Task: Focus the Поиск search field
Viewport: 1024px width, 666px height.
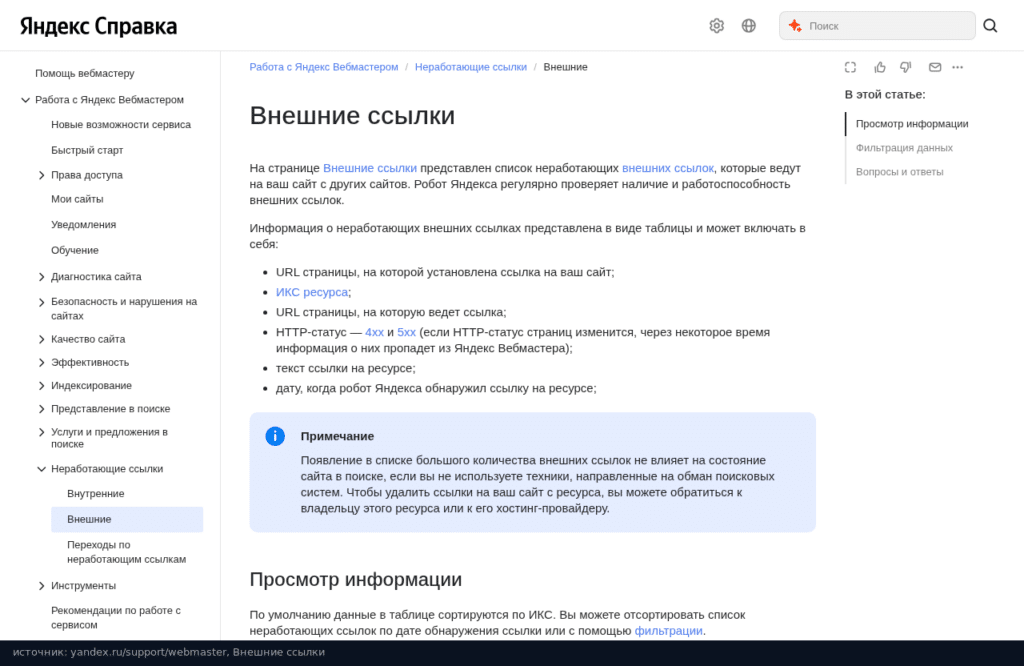Action: click(877, 25)
